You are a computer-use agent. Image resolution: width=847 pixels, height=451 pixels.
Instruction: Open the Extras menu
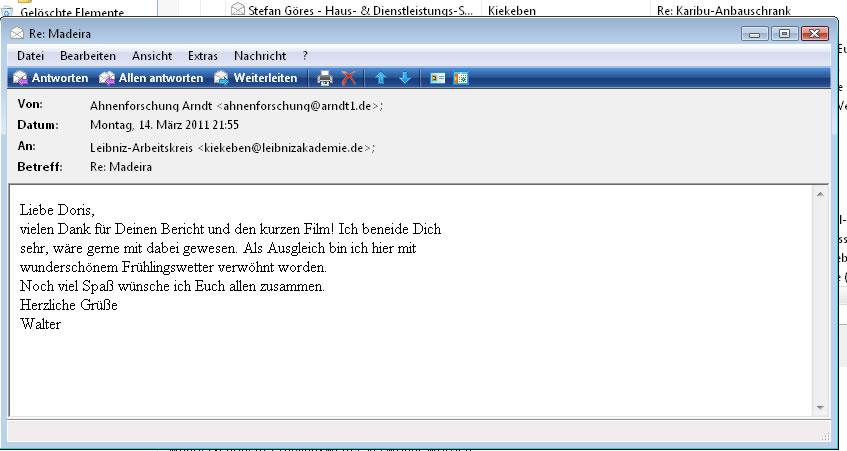click(x=203, y=56)
